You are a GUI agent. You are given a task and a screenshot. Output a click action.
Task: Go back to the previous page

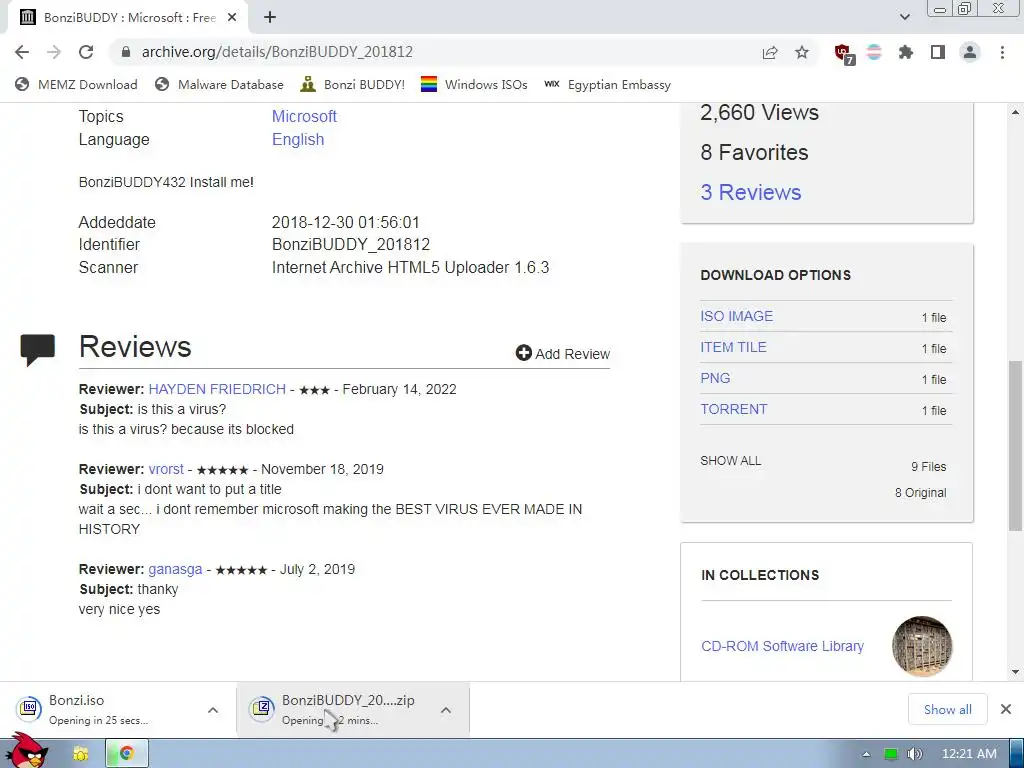22,52
